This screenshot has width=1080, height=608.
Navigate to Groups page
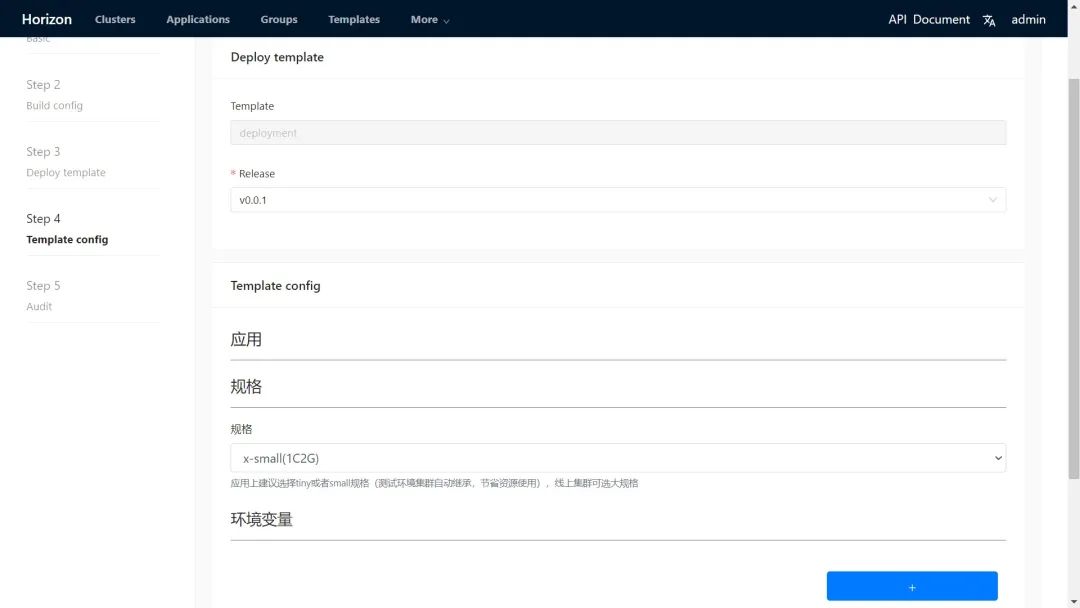coord(279,19)
